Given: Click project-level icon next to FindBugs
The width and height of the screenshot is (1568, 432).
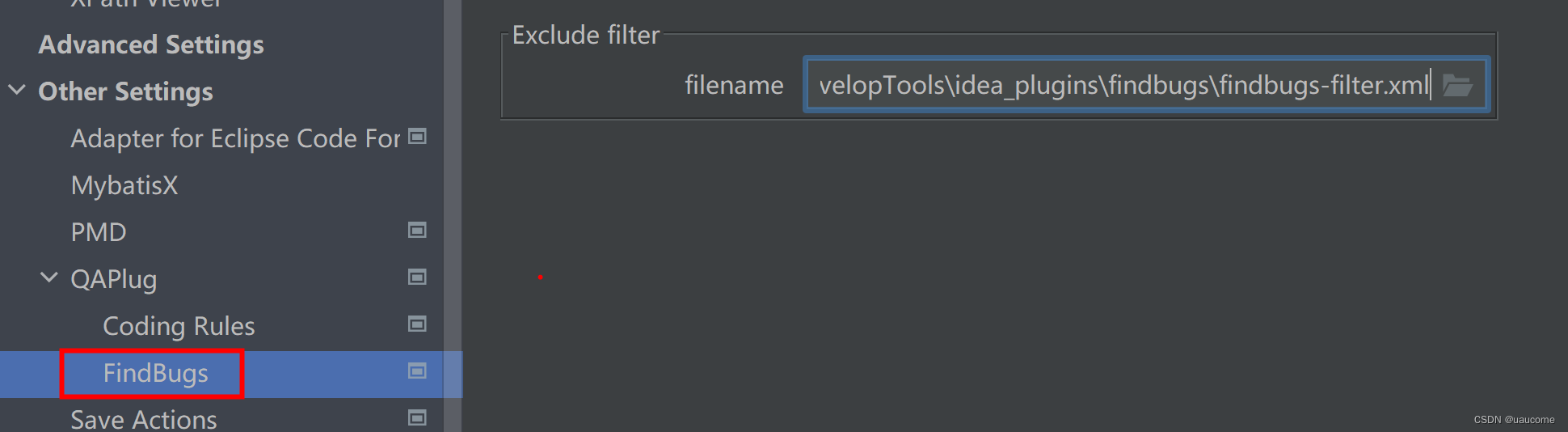Looking at the screenshot, I should coord(417,371).
